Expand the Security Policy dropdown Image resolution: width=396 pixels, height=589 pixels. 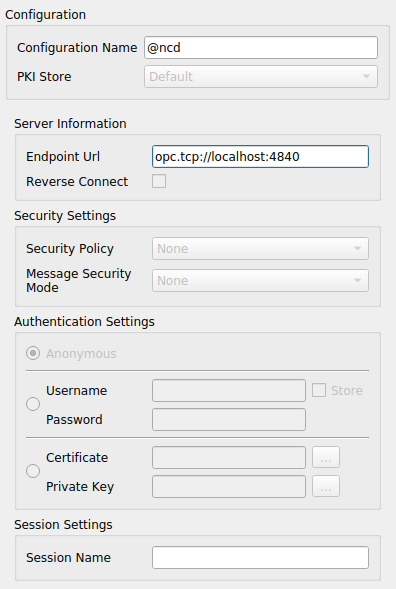(x=260, y=248)
